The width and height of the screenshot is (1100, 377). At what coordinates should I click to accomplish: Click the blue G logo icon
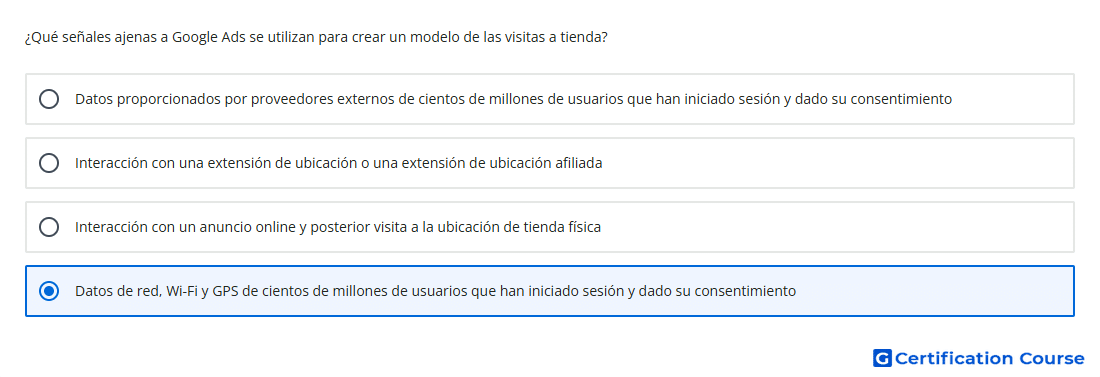[x=882, y=359]
